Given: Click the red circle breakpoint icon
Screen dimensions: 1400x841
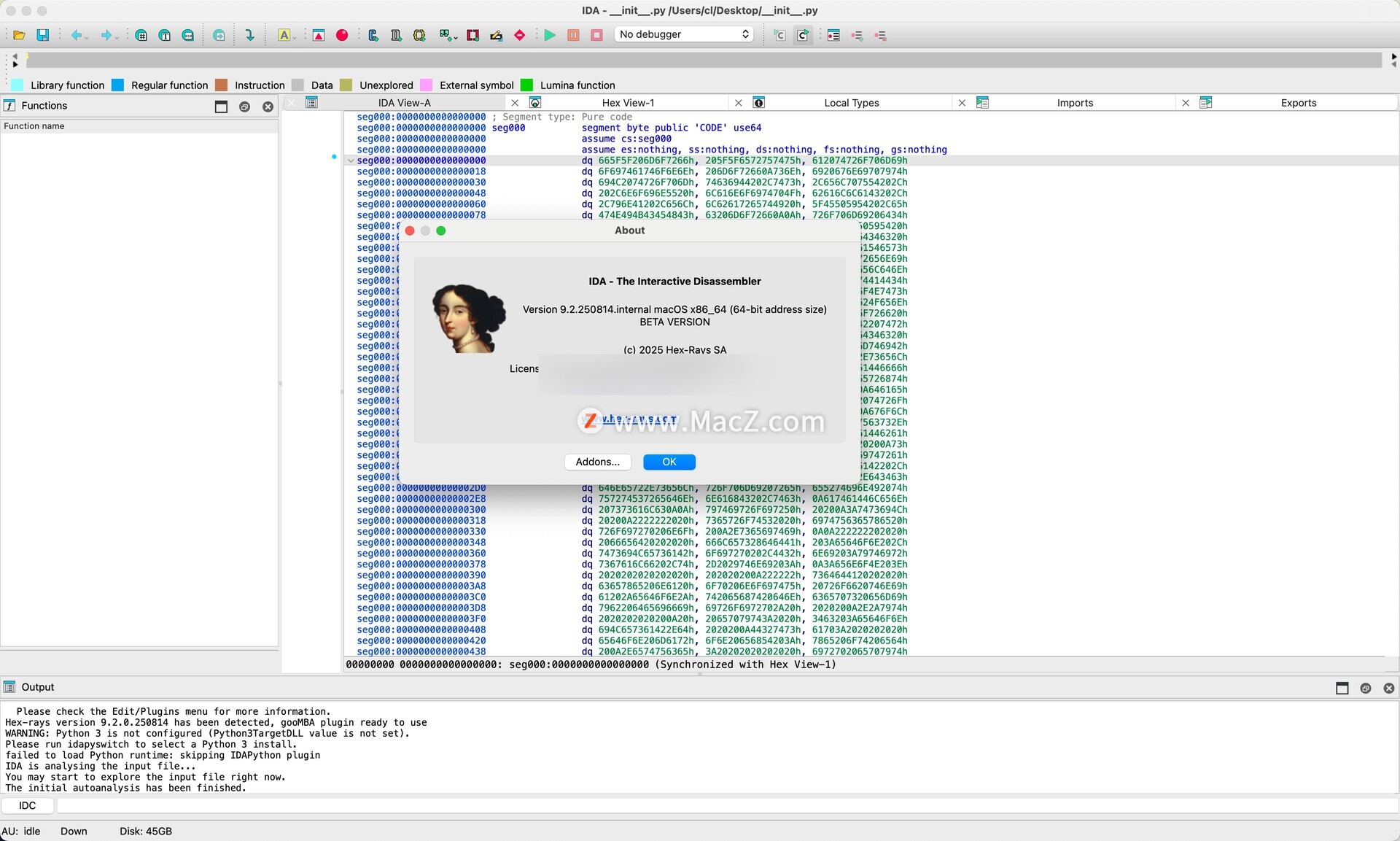Looking at the screenshot, I should (342, 34).
